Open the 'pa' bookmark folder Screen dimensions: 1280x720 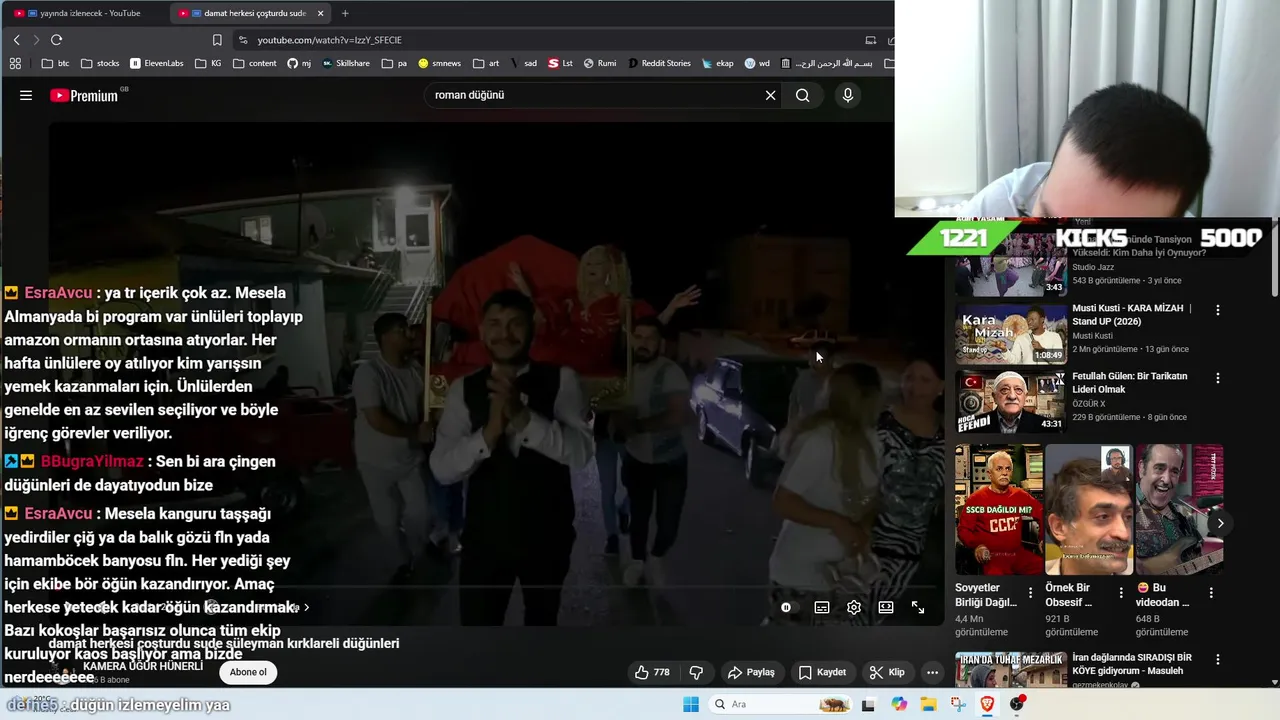pos(395,63)
